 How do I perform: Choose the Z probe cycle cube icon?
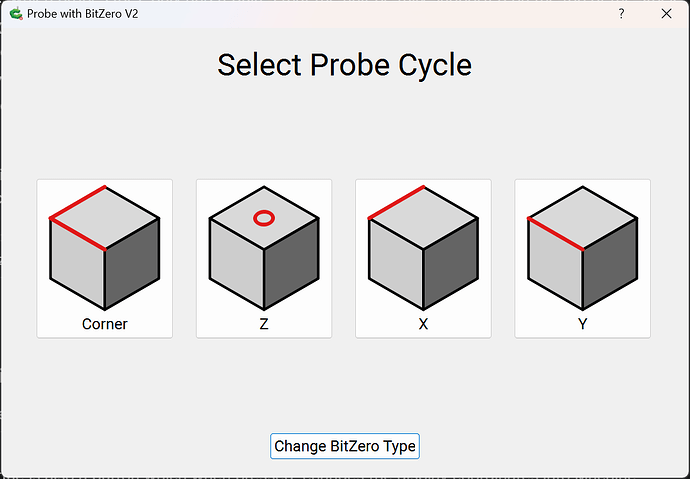click(264, 250)
